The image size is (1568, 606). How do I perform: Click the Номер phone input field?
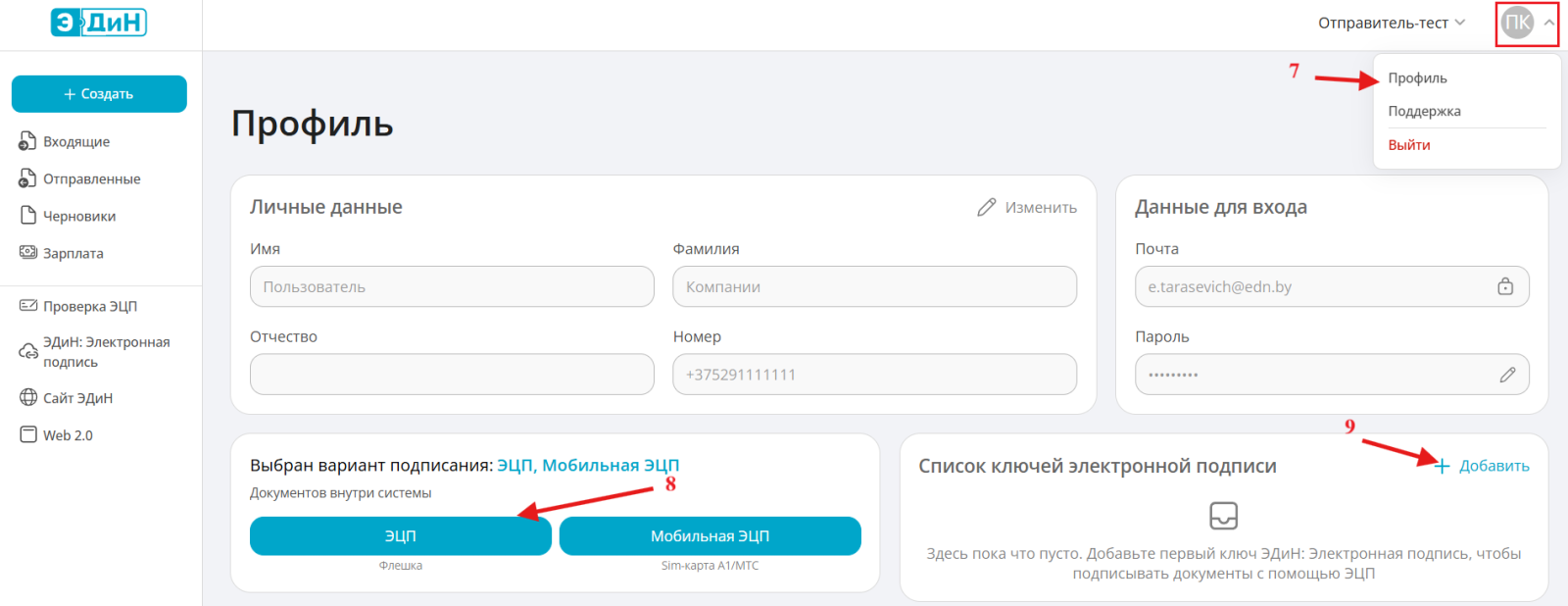tap(874, 375)
